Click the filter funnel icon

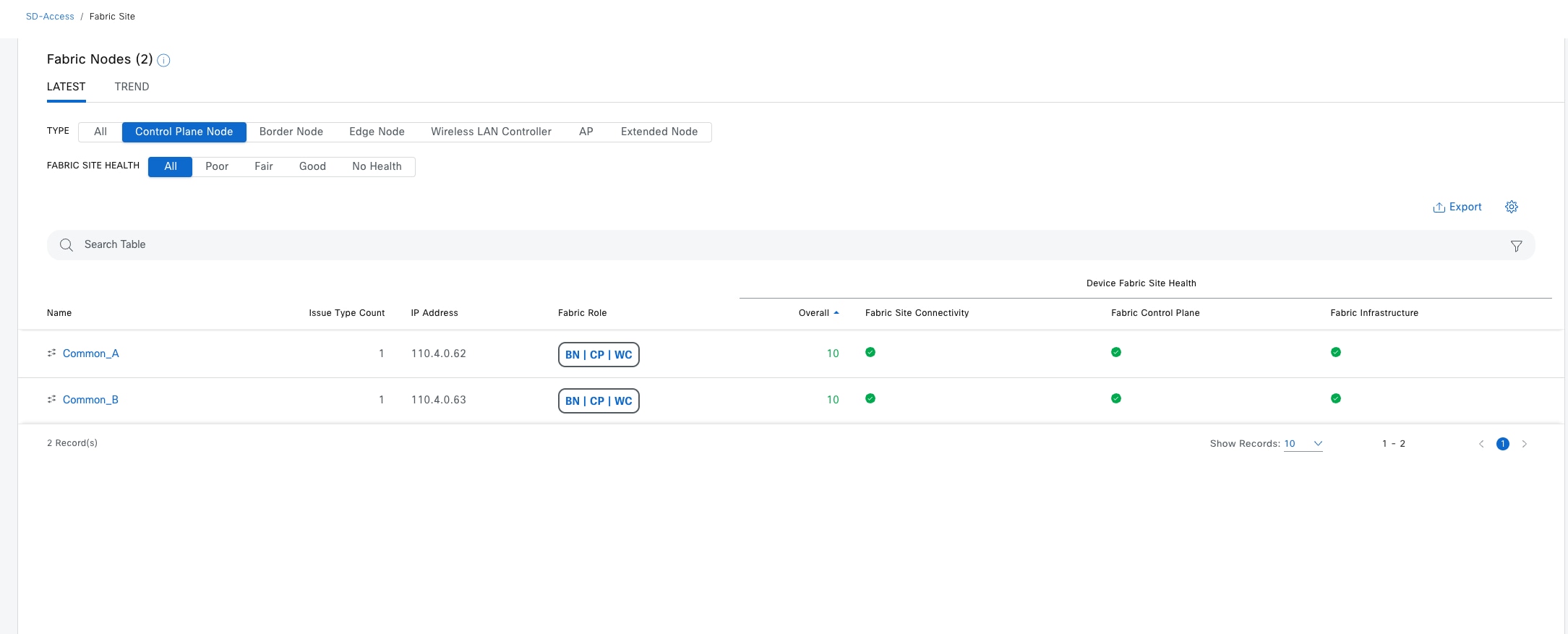pyautogui.click(x=1516, y=246)
